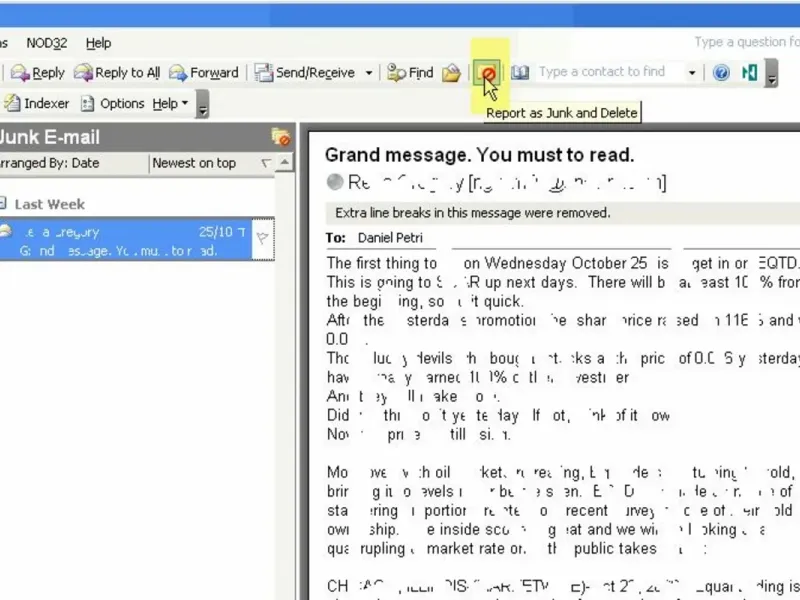Open Microsoft Outlook Help question mark icon
This screenshot has height=600, width=800.
721,73
